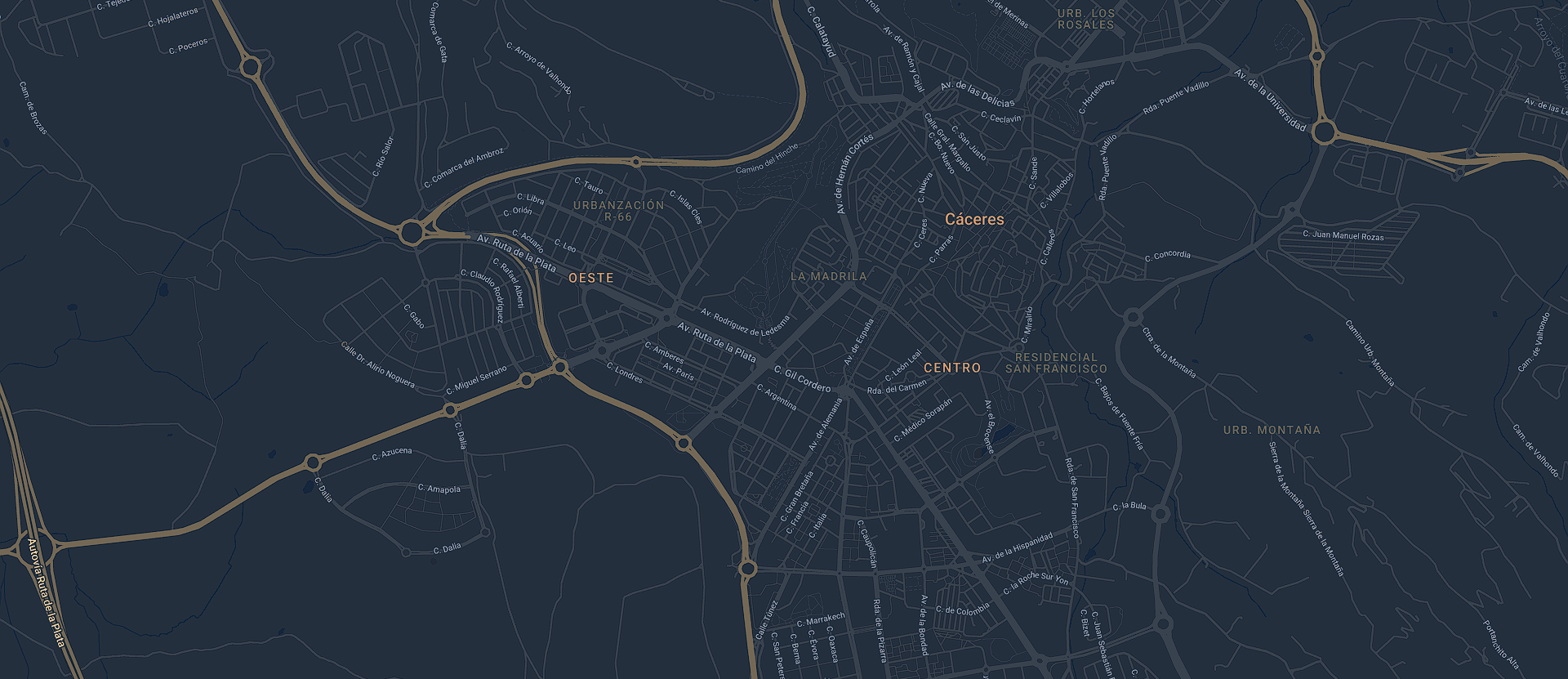Click the C. Médico Sorapán label
The height and width of the screenshot is (679, 1568).
(x=923, y=419)
